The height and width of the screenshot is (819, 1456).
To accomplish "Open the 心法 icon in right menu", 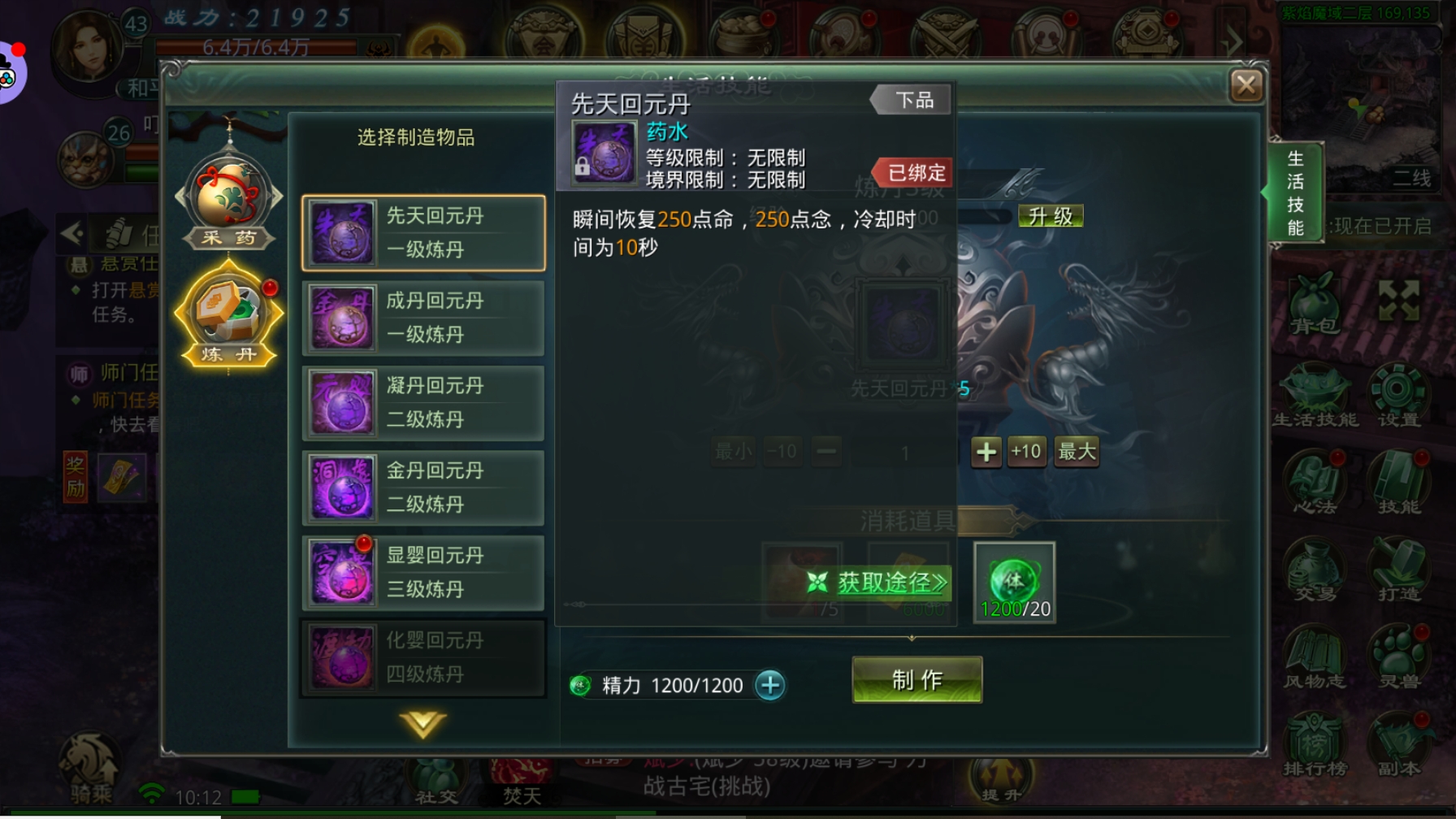I will pos(1315,483).
